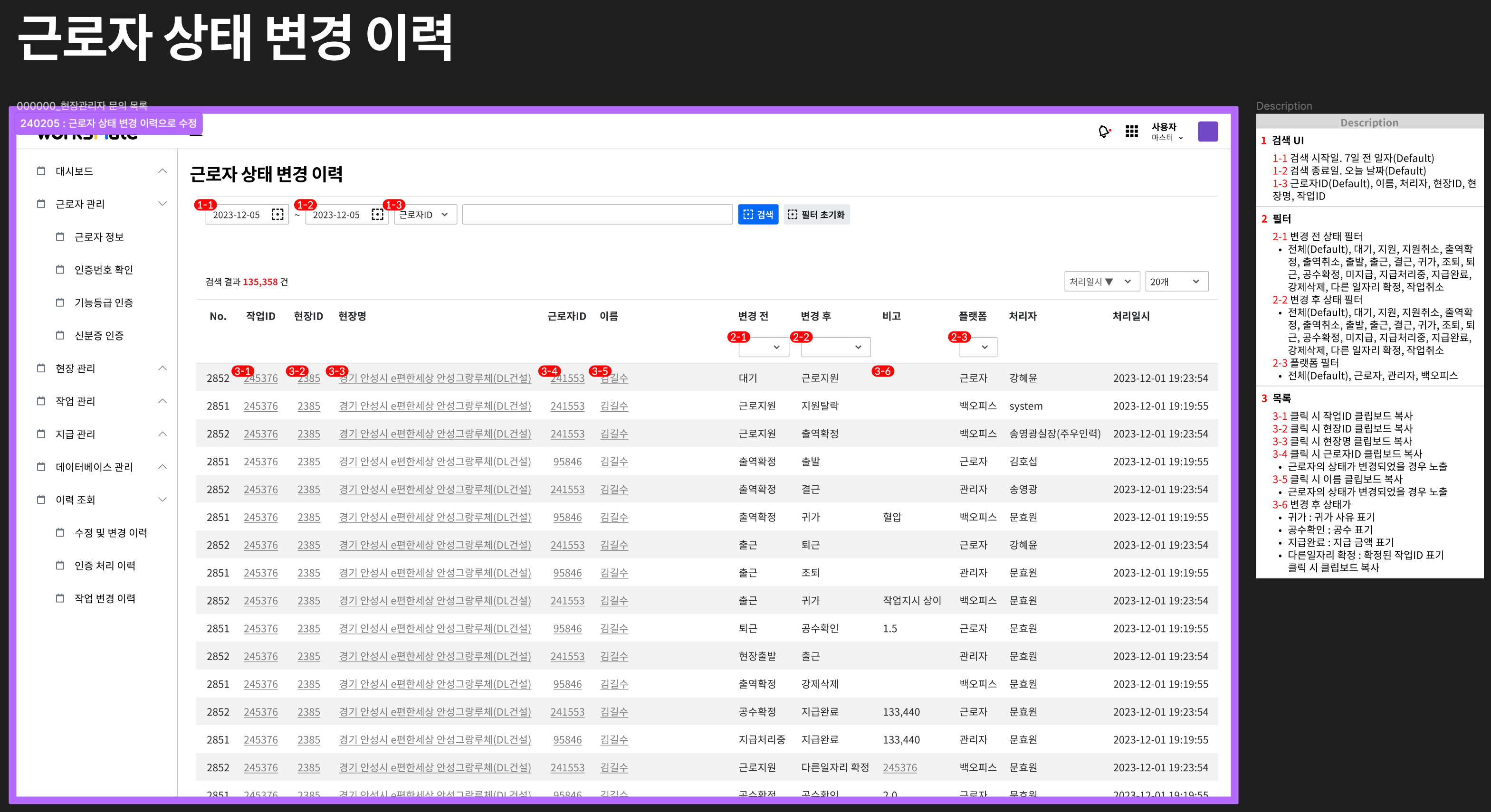This screenshot has width=1491, height=812.
Task: Click the 수정 및 변경 이력 submenu icon
Action: pos(60,533)
